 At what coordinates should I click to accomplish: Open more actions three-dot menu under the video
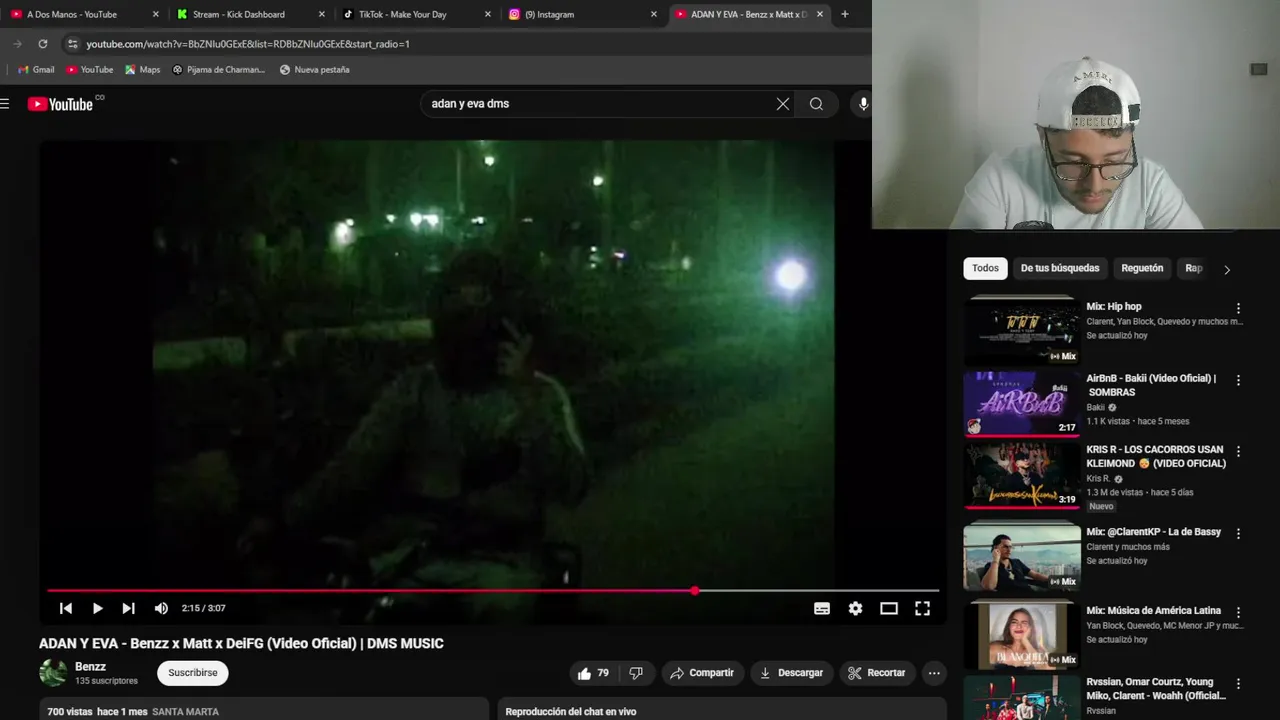pyautogui.click(x=934, y=673)
